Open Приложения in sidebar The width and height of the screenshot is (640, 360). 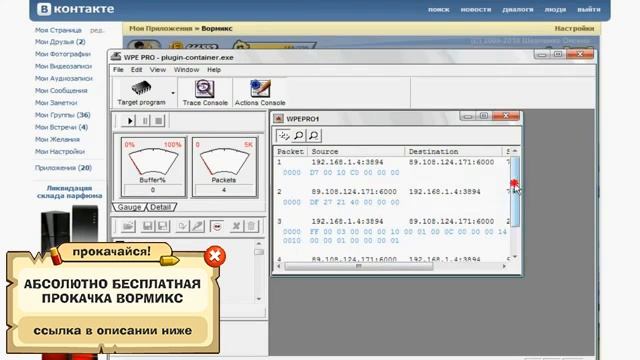(63, 168)
